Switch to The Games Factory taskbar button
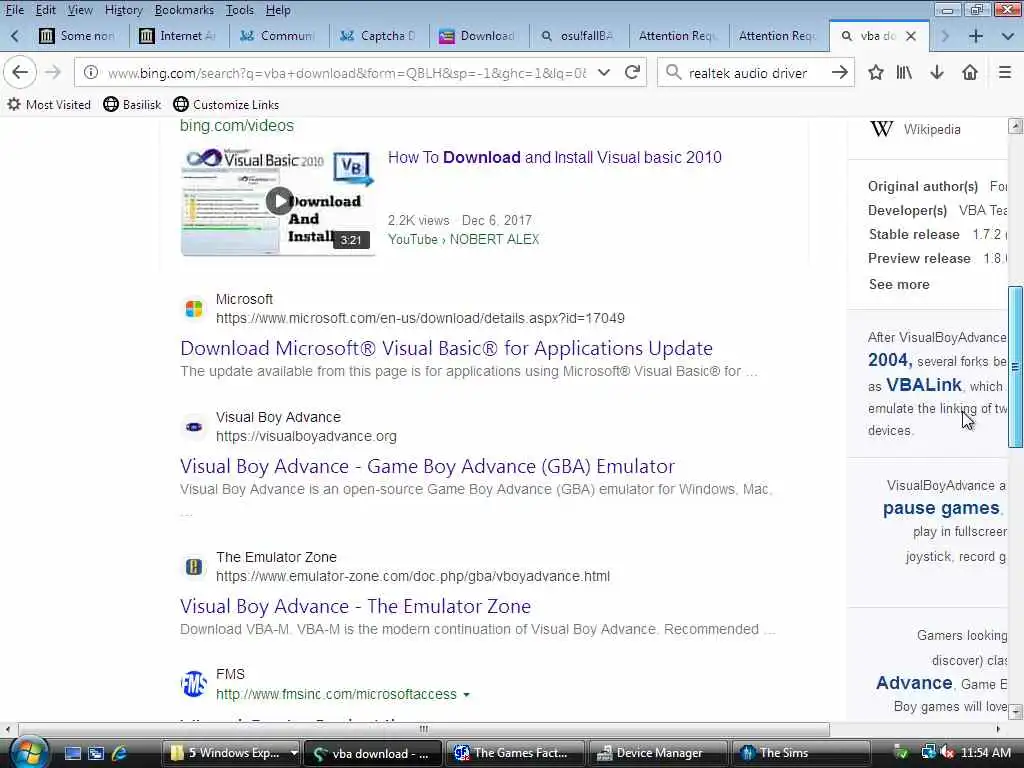Screen dimensions: 1024x768 point(516,753)
